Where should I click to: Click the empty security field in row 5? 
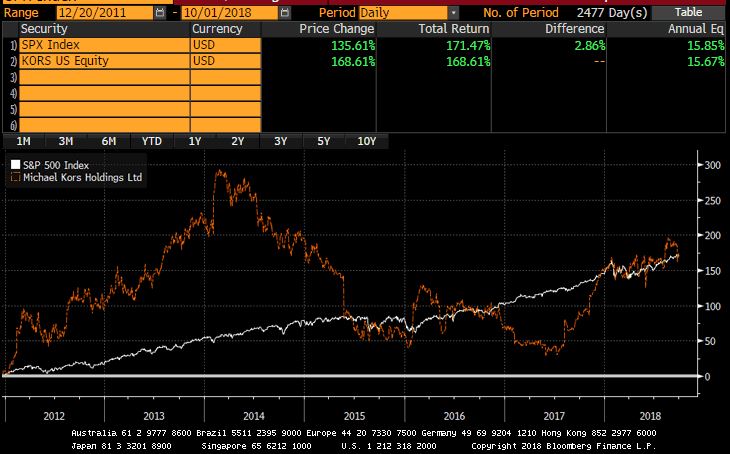[x=104, y=109]
